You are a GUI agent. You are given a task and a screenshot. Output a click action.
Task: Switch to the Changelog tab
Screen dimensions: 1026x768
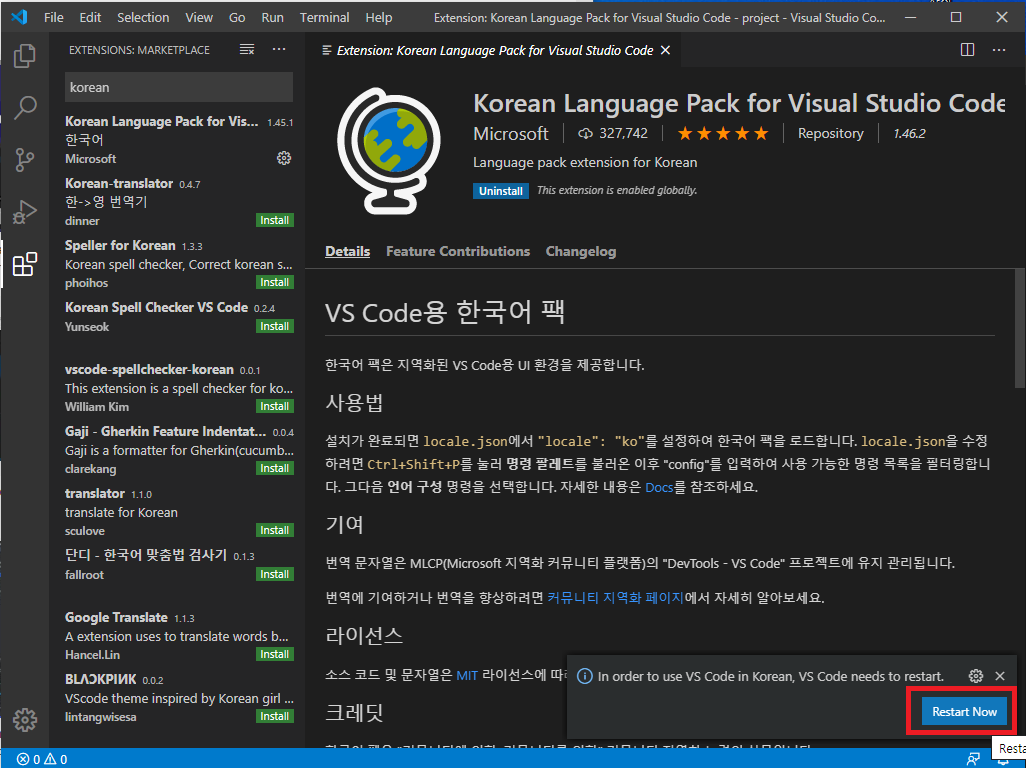pyautogui.click(x=581, y=252)
